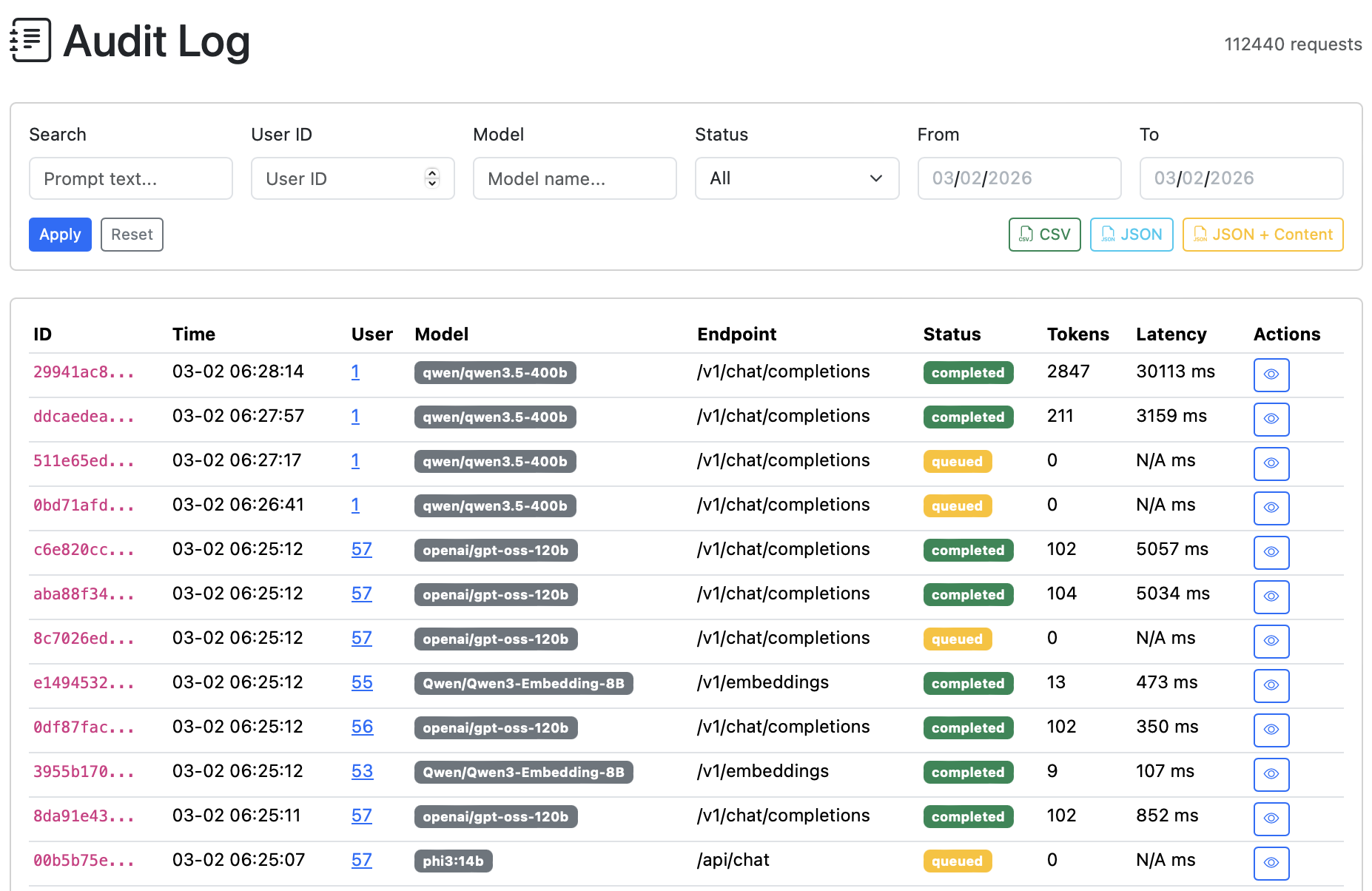Click the Search prompt text field
The image size is (1372, 891).
coord(130,178)
